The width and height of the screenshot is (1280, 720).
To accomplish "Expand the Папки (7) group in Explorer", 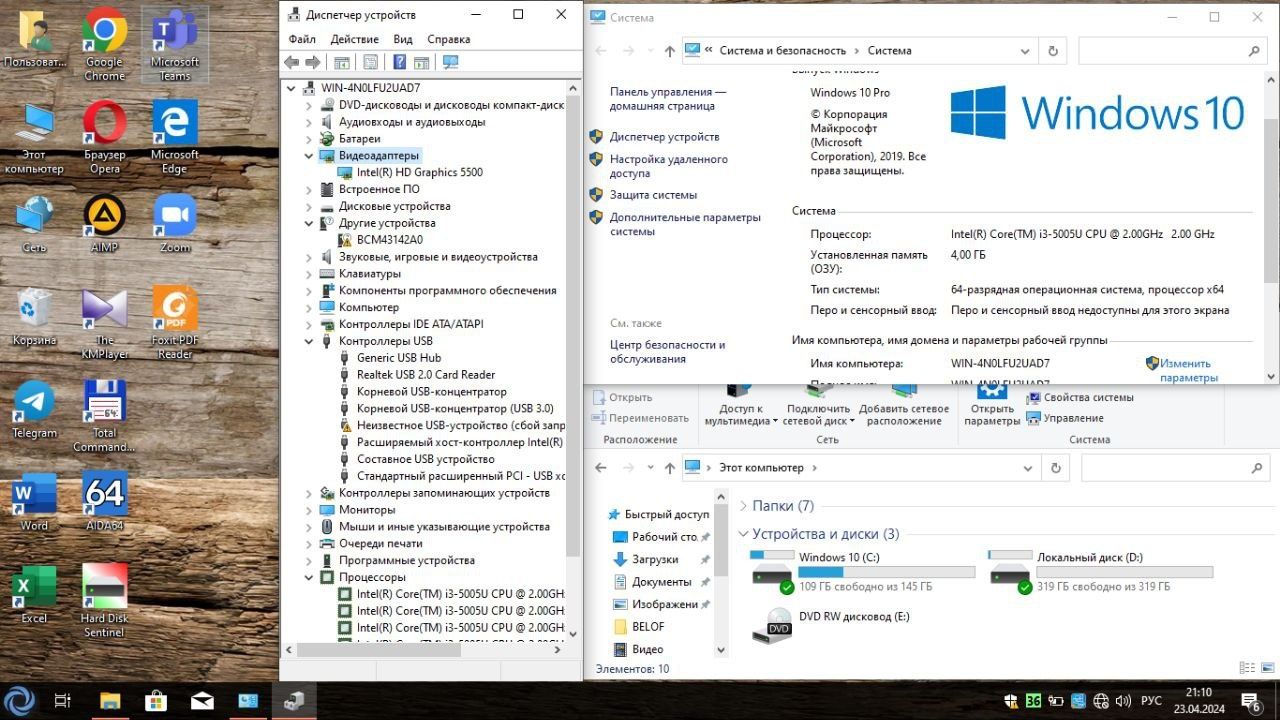I will pyautogui.click(x=743, y=506).
